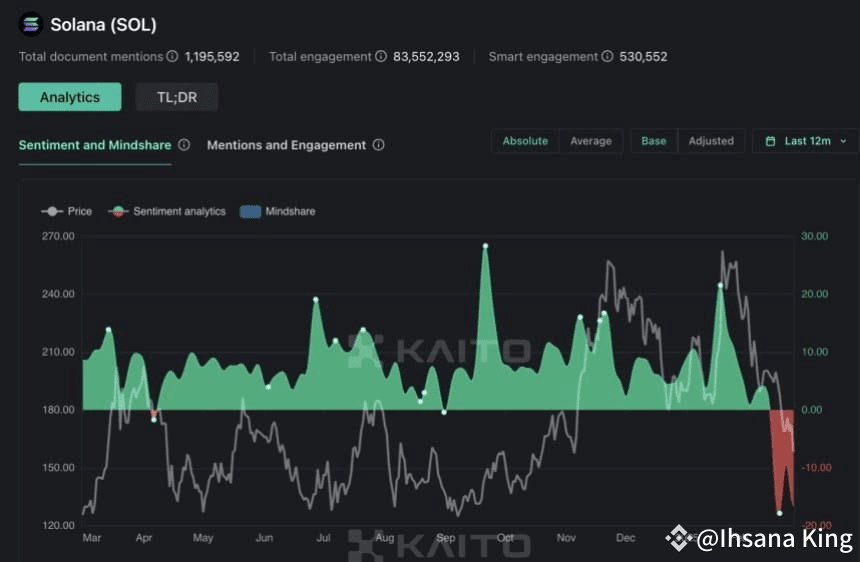Click the Nov label on the time axis
Image resolution: width=860 pixels, height=562 pixels.
566,538
